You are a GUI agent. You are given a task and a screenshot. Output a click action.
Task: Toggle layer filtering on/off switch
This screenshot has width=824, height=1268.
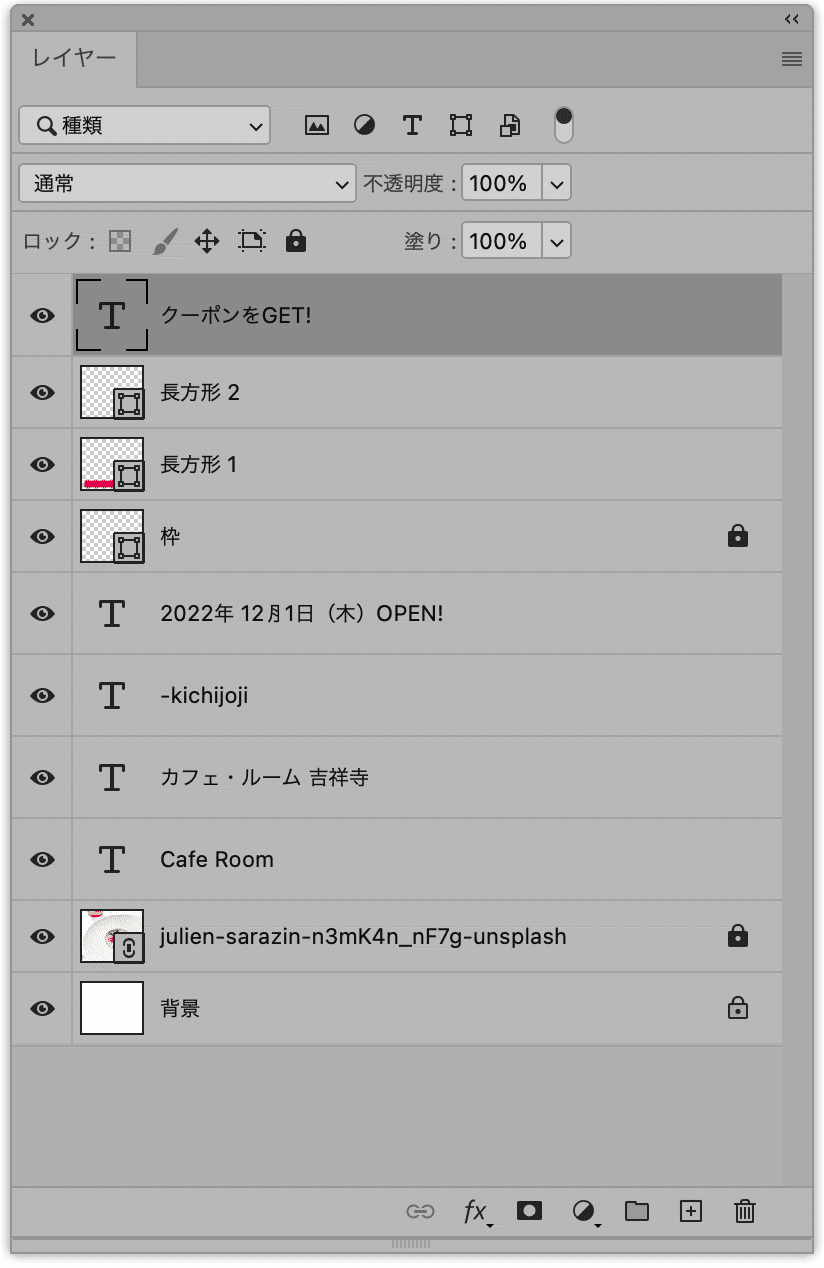click(x=564, y=125)
